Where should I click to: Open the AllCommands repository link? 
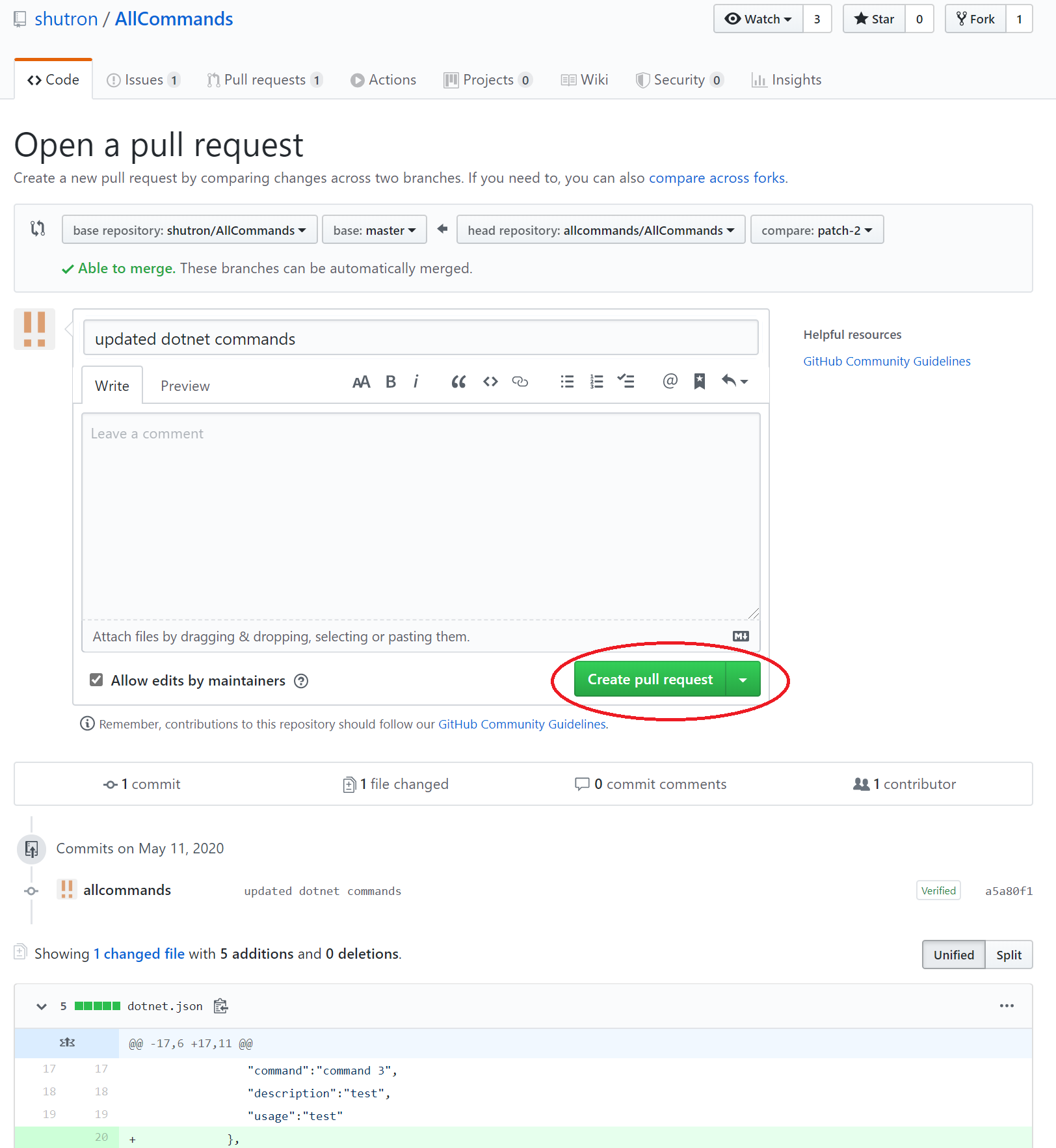(x=174, y=19)
